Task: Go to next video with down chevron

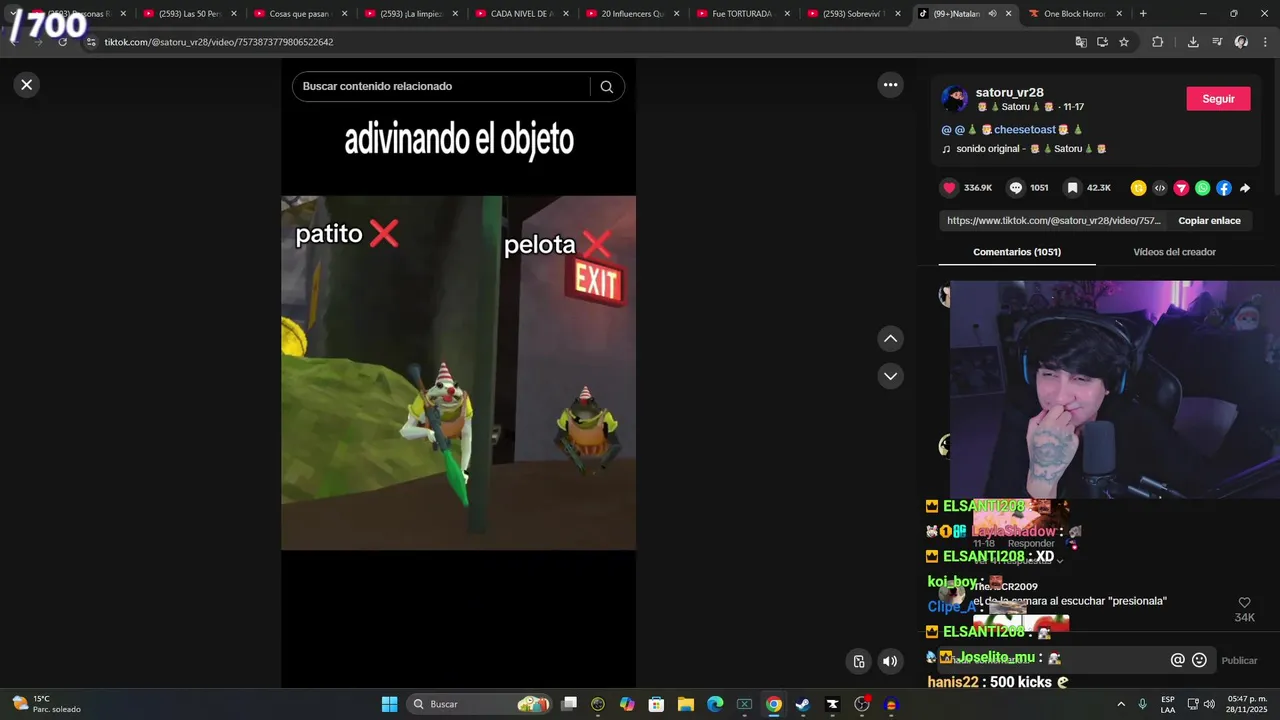Action: 890,376
